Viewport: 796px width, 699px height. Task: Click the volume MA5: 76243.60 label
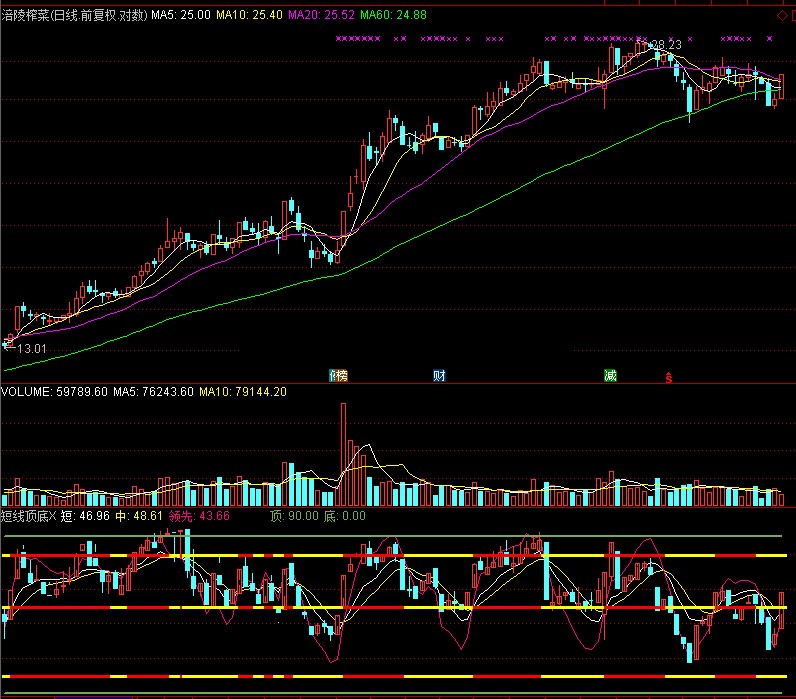(x=153, y=392)
